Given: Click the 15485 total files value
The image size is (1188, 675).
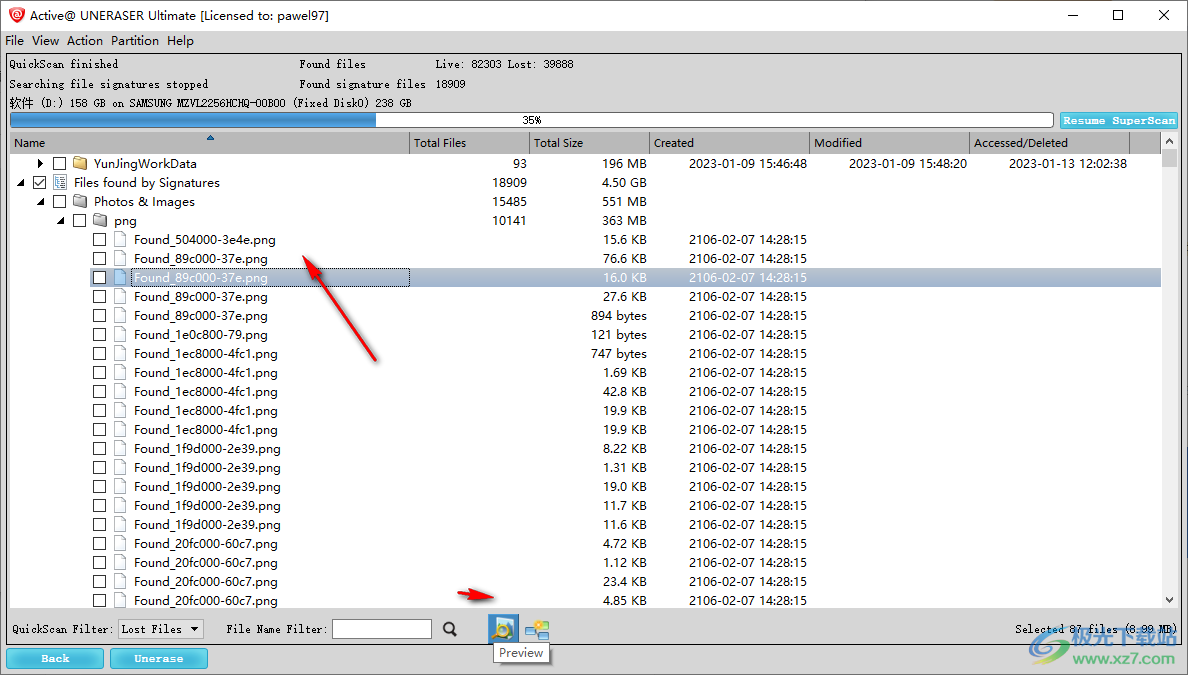Looking at the screenshot, I should click(509, 202).
